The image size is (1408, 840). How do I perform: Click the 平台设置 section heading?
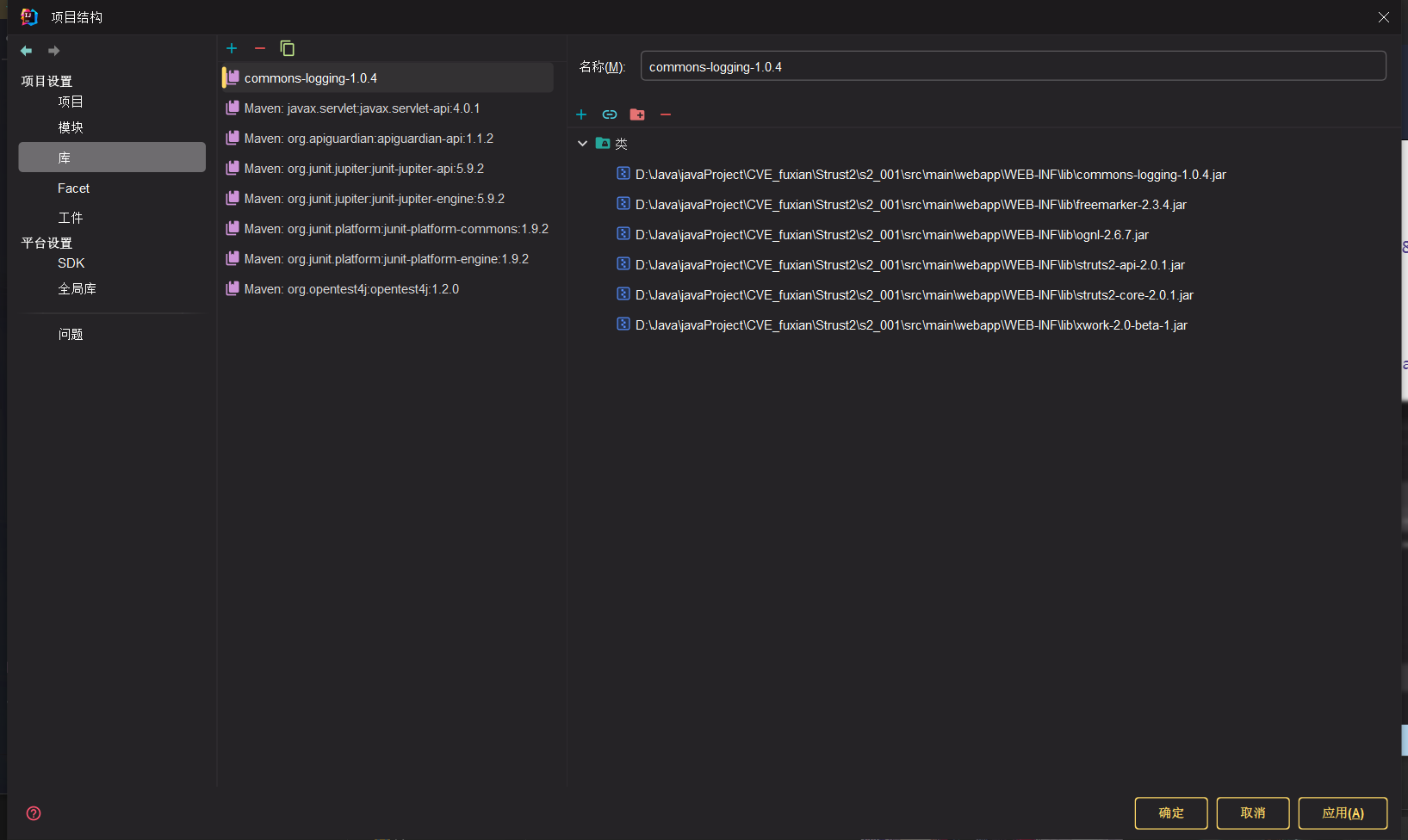pos(47,243)
